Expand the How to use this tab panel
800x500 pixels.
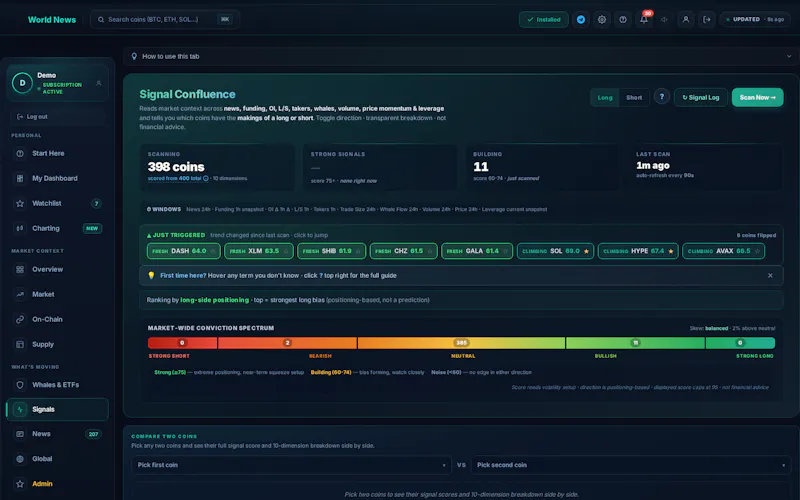click(x=461, y=56)
